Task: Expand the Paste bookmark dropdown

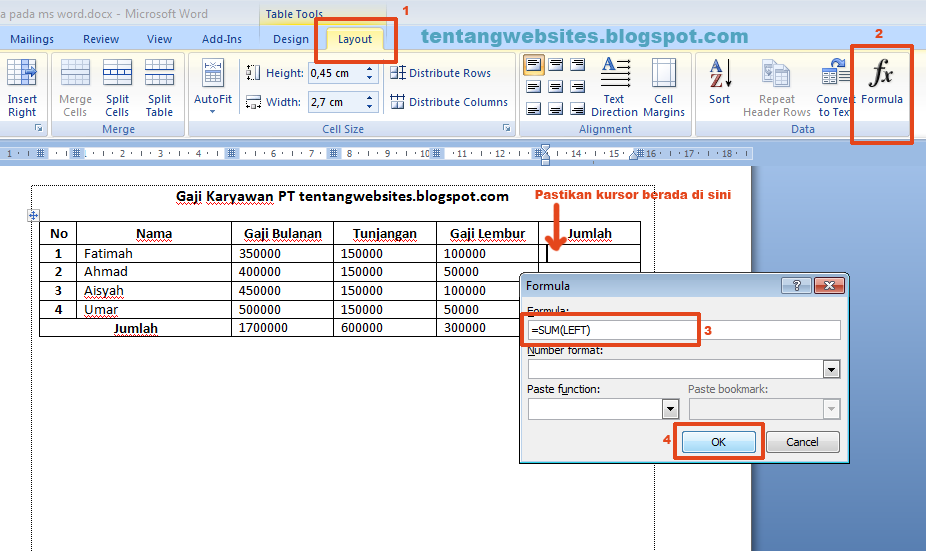Action: coord(832,409)
